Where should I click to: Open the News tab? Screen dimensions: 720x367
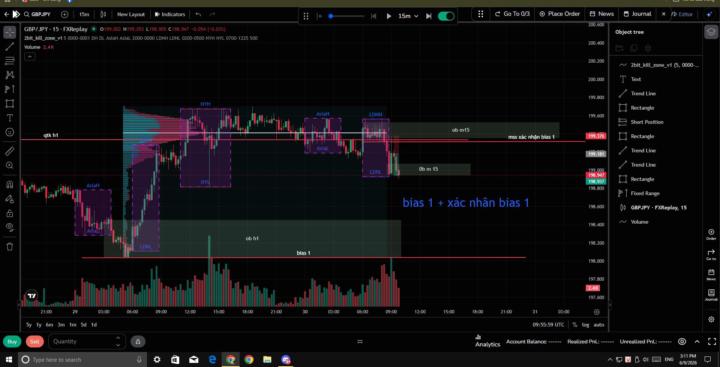(x=602, y=14)
